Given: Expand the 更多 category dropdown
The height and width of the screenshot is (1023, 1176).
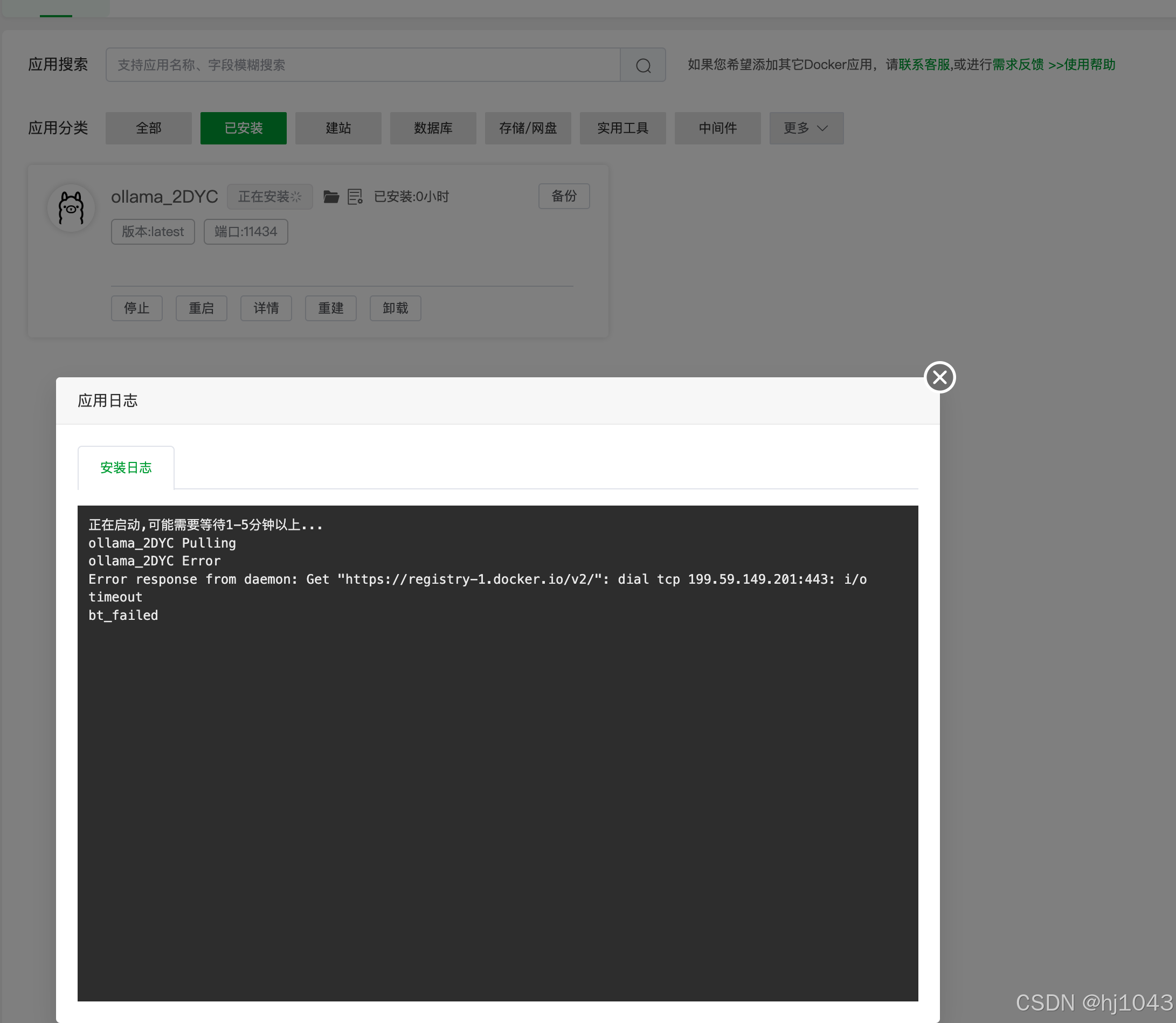Looking at the screenshot, I should point(806,128).
